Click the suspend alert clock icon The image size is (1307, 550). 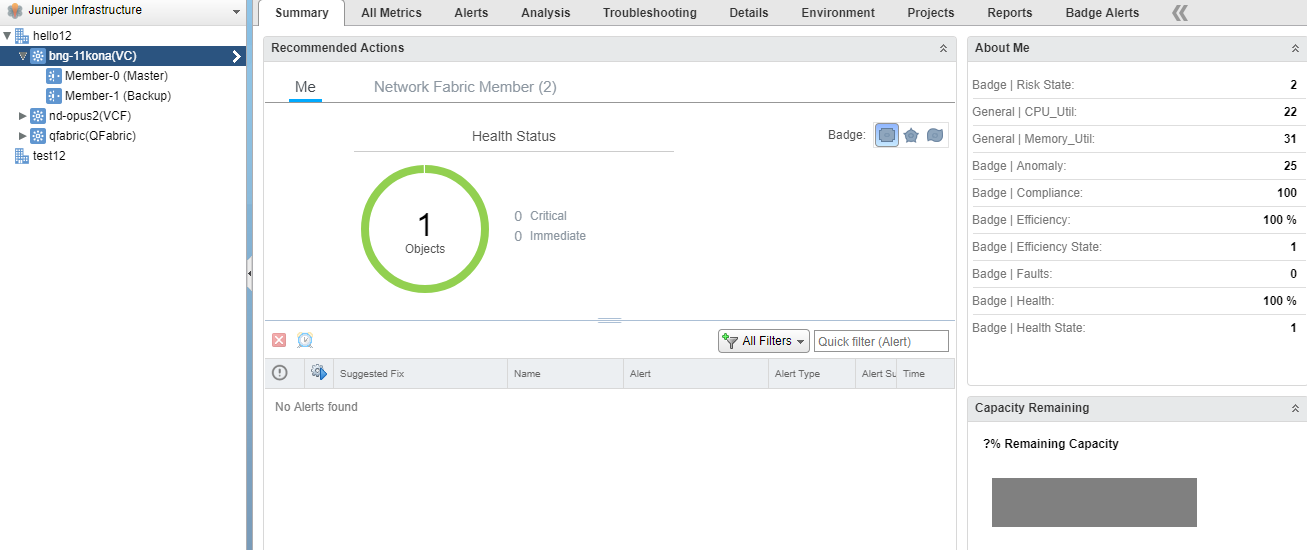click(x=305, y=340)
